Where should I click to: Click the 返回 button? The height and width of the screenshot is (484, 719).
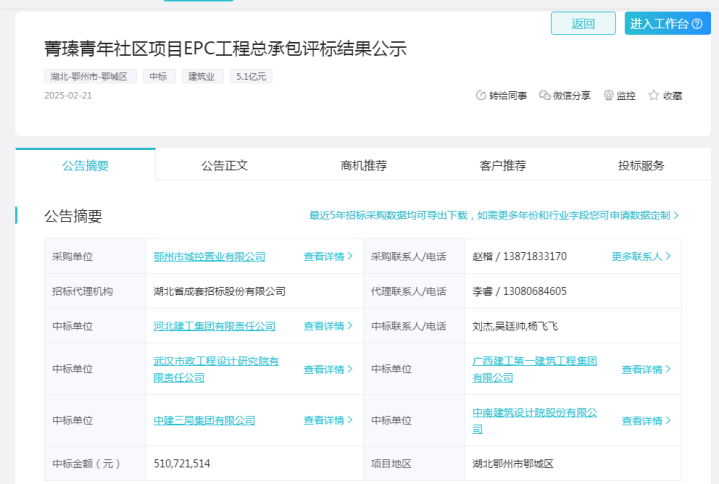point(583,23)
